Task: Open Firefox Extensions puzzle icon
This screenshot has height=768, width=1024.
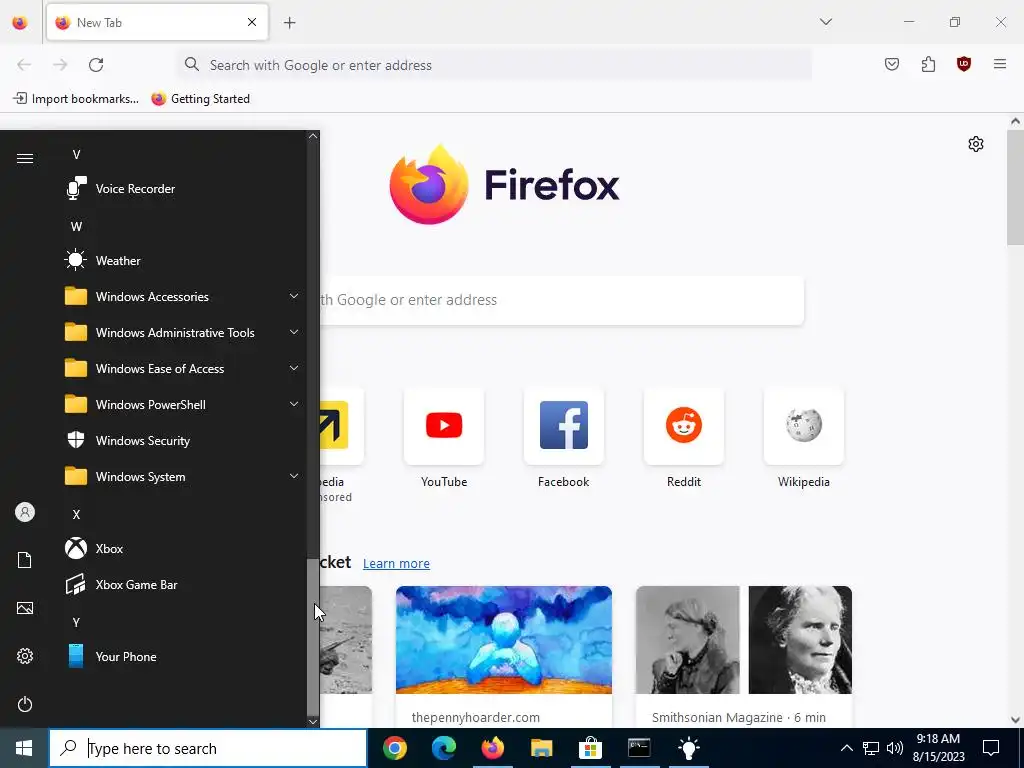Action: pyautogui.click(x=928, y=64)
